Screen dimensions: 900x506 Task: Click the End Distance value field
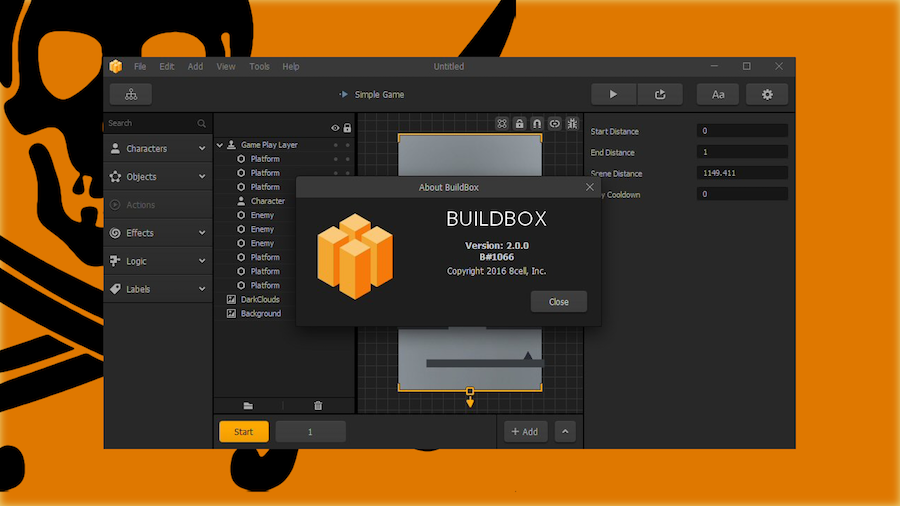(x=742, y=152)
